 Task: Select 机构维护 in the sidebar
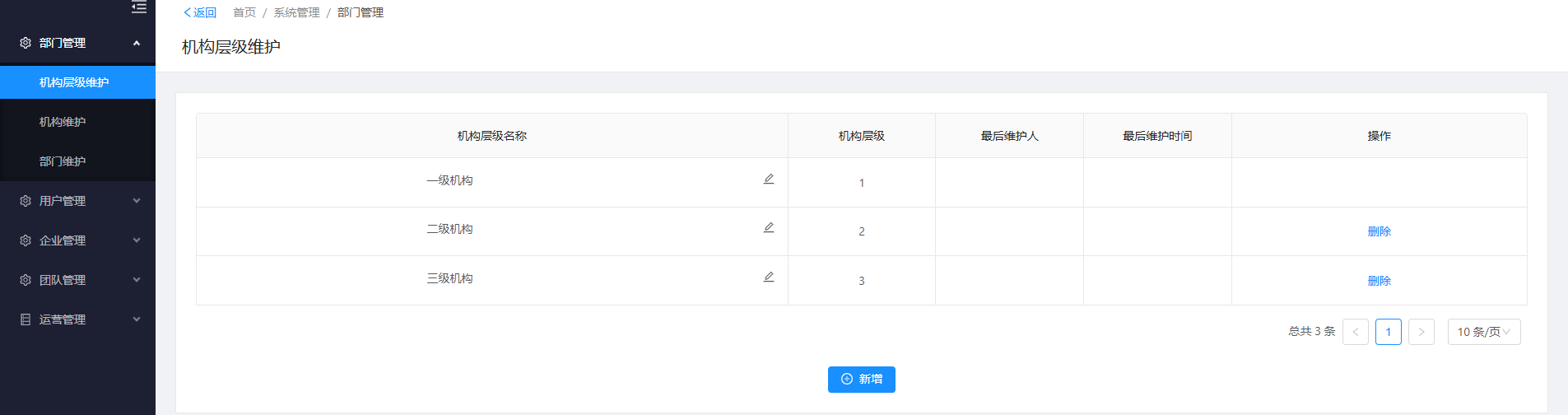tap(63, 122)
